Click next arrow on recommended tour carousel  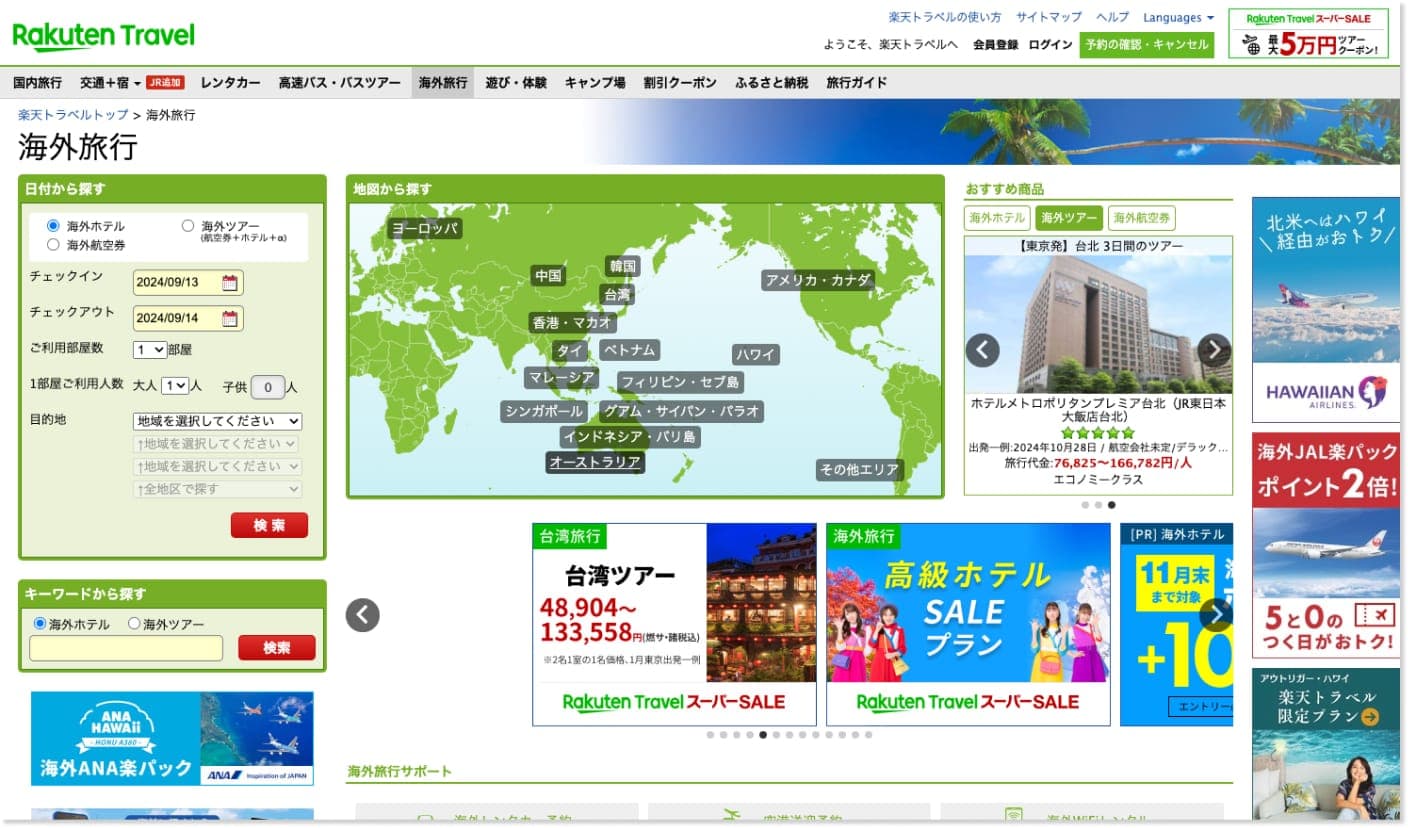1213,350
